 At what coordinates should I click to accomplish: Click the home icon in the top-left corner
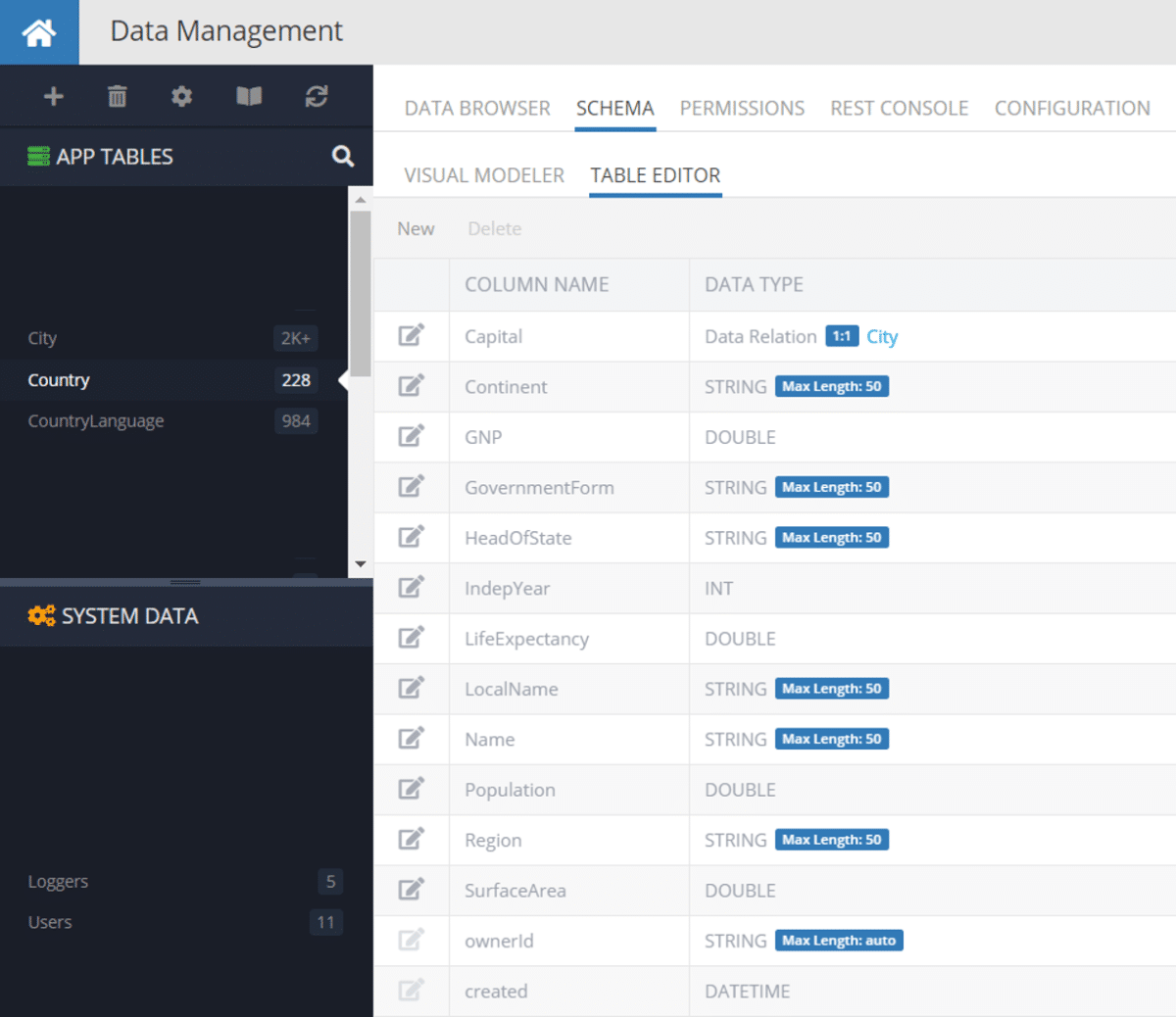38,31
